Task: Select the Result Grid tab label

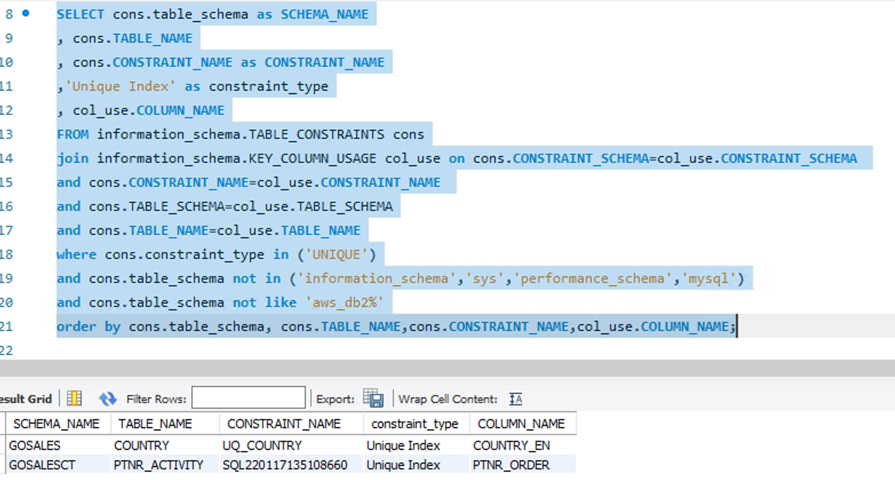Action: point(27,399)
